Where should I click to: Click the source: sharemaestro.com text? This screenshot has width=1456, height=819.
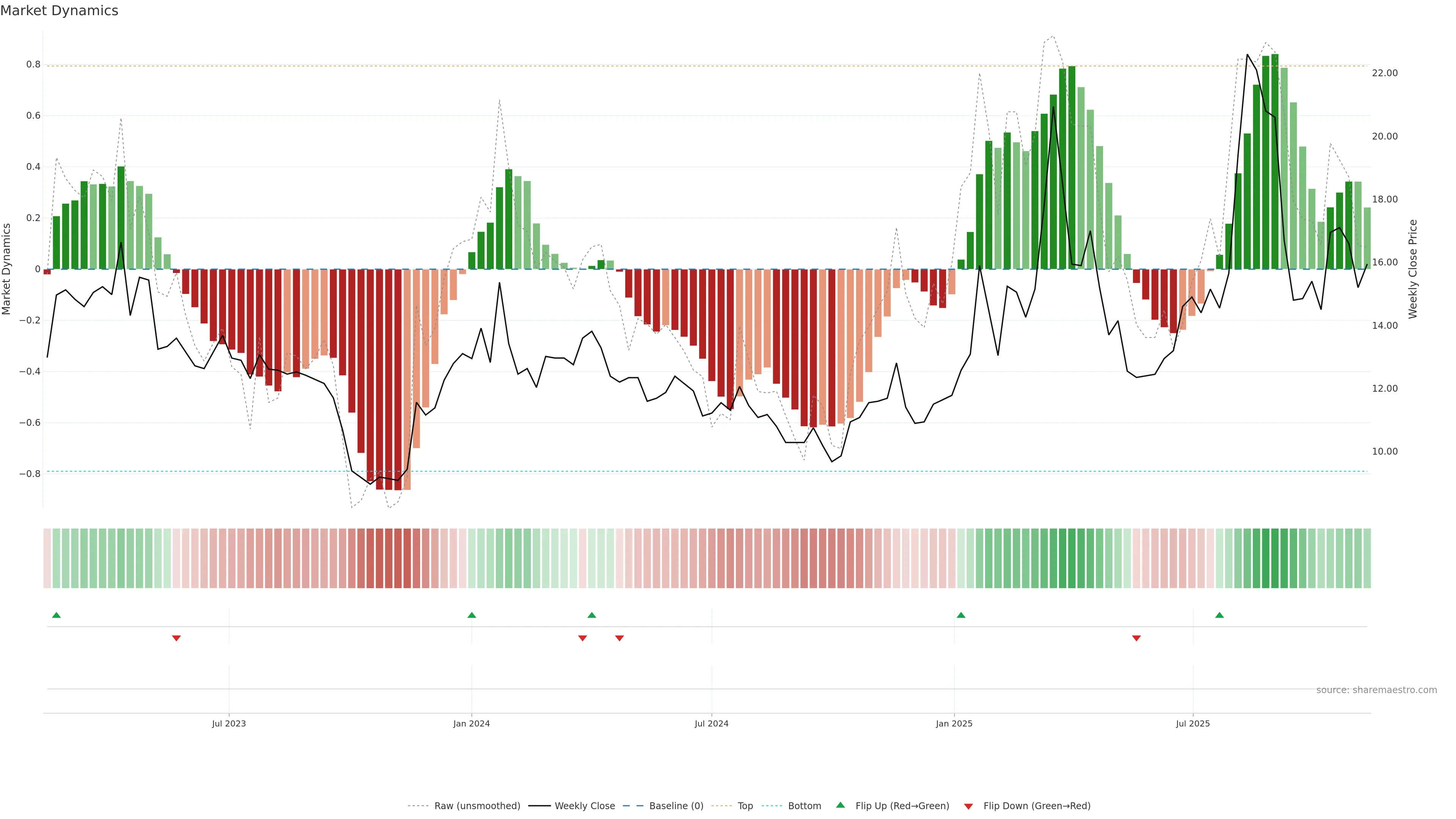(x=1376, y=690)
